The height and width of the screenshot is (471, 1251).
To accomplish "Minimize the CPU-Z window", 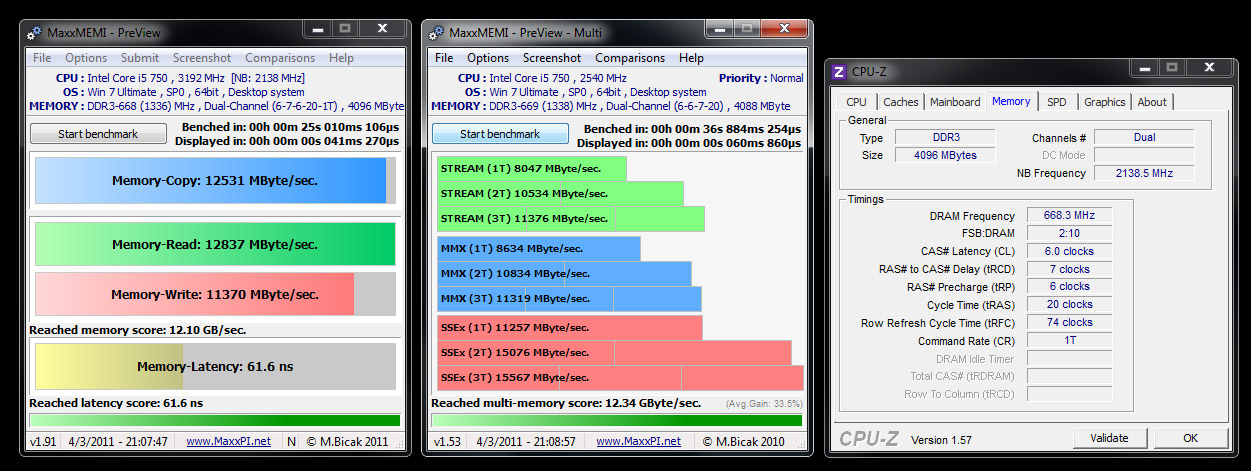I will pyautogui.click(x=1145, y=69).
